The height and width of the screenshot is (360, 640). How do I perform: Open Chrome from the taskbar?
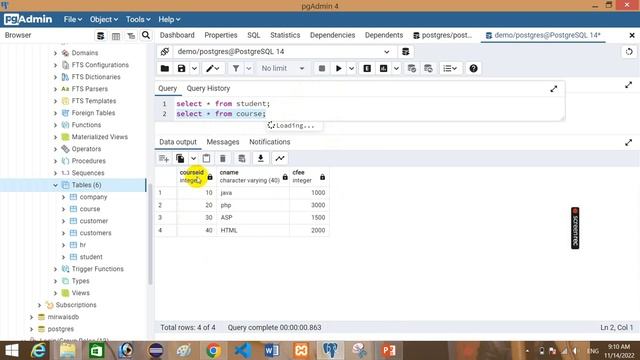point(213,351)
